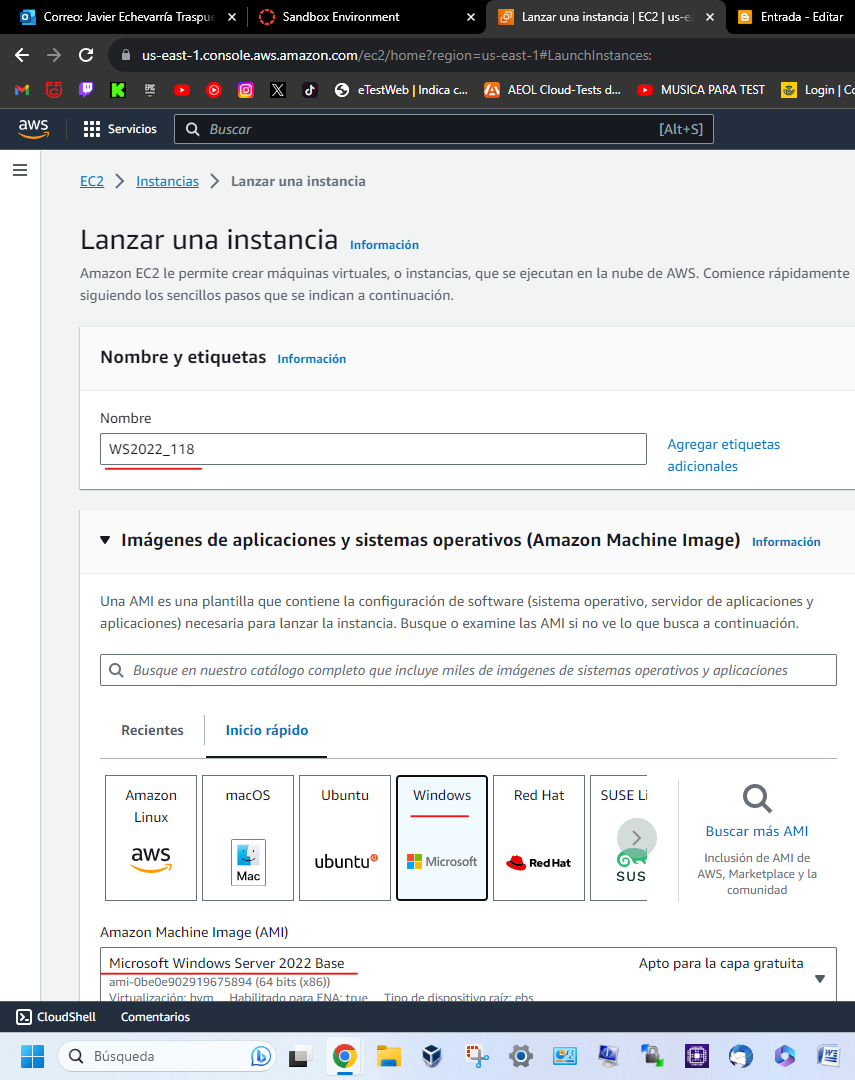Click the browser address bar URL
Viewport: 855px width, 1080px height.
coord(396,55)
